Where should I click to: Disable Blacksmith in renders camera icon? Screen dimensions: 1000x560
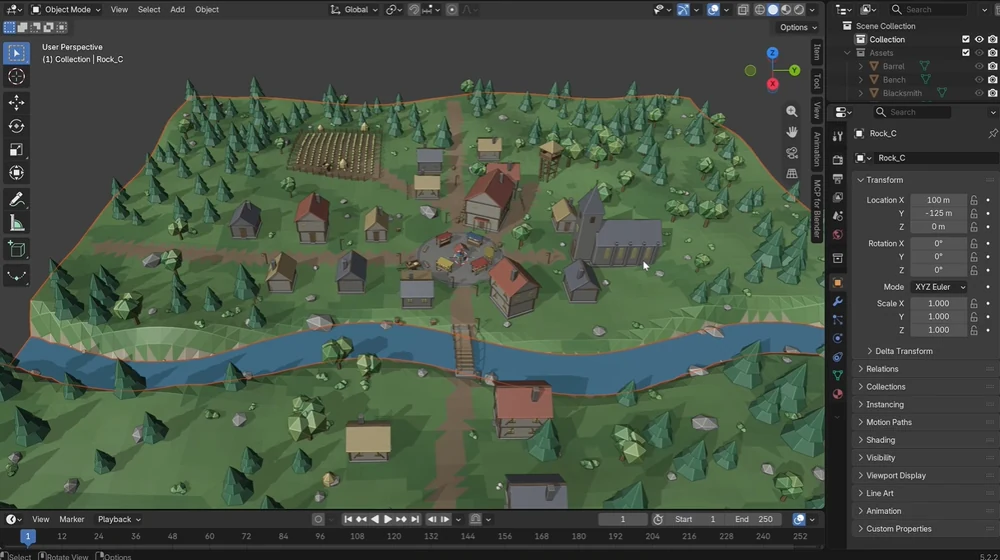[992, 93]
